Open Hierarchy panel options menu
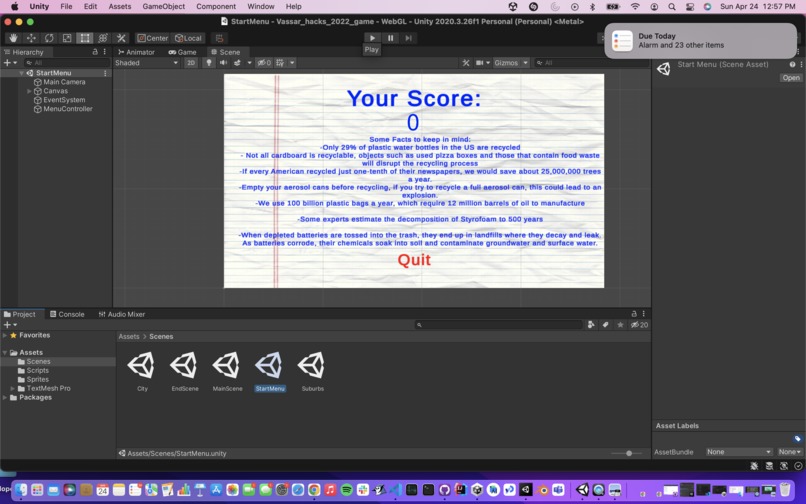 coord(104,52)
